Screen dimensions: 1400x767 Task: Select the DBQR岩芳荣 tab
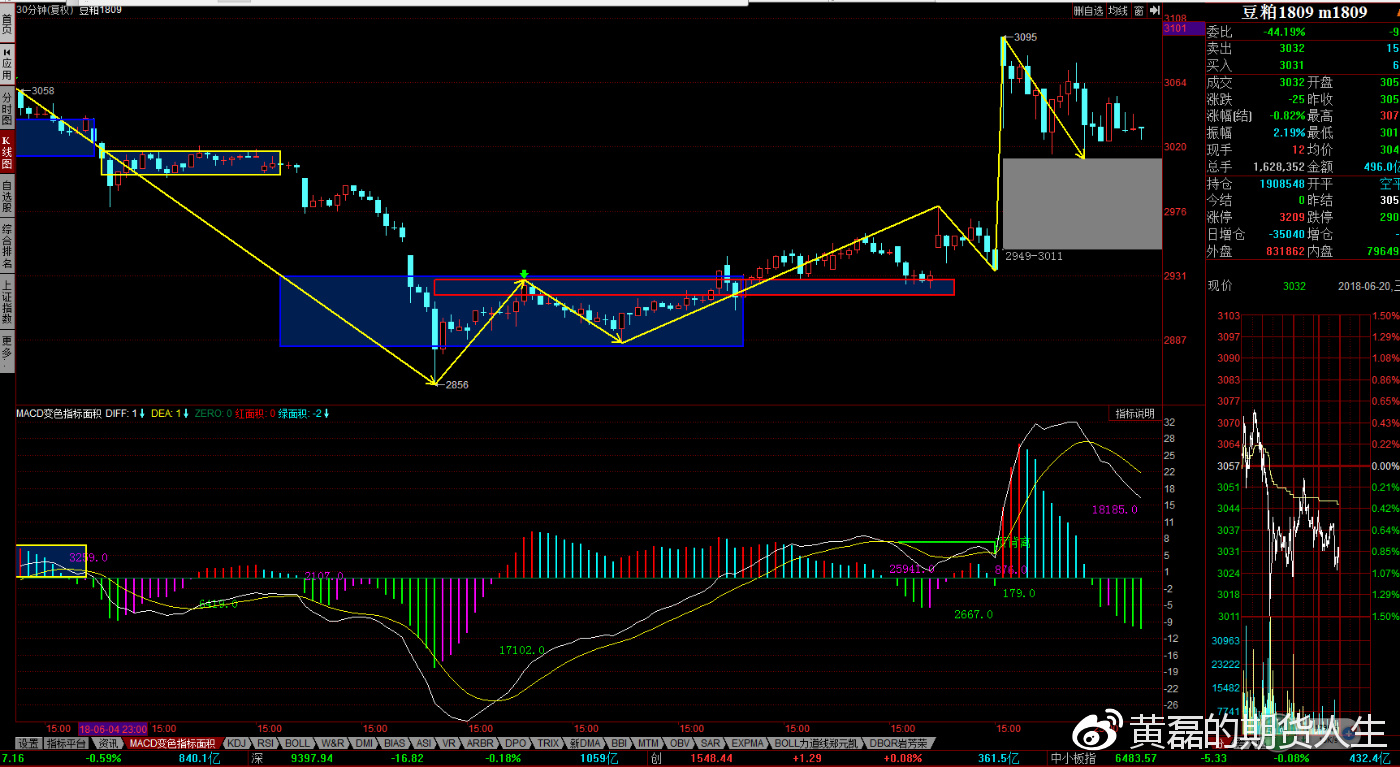coord(900,743)
